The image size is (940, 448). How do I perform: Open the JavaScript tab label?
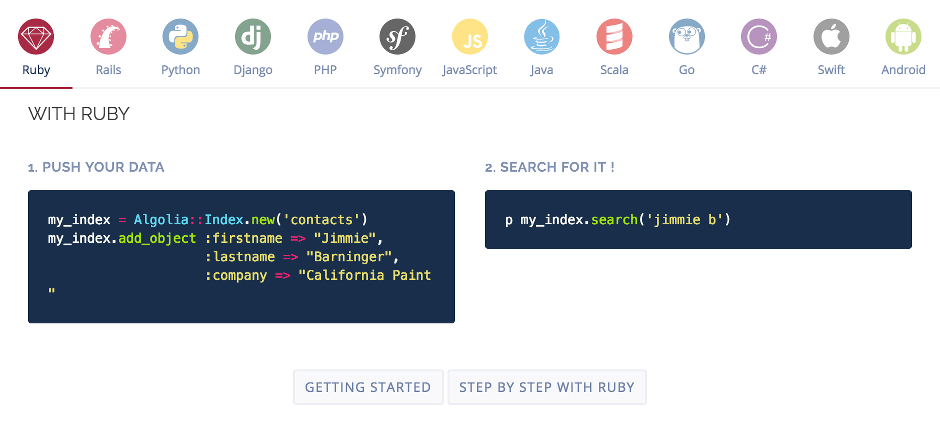470,70
